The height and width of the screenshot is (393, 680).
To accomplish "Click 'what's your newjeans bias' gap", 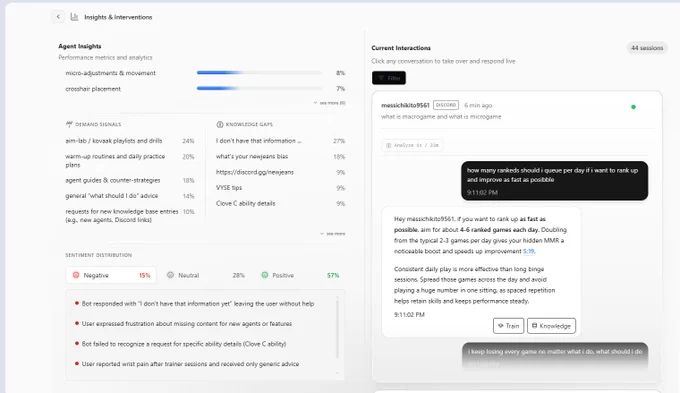I will click(x=252, y=157).
